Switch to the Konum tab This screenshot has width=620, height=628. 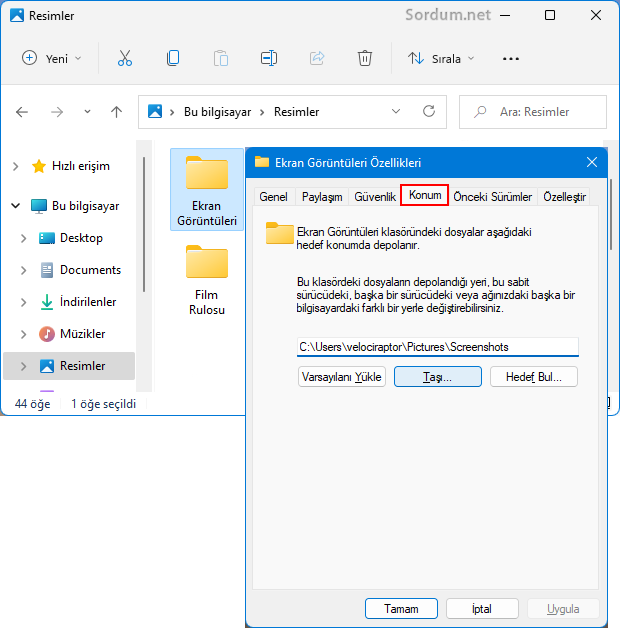pyautogui.click(x=425, y=195)
